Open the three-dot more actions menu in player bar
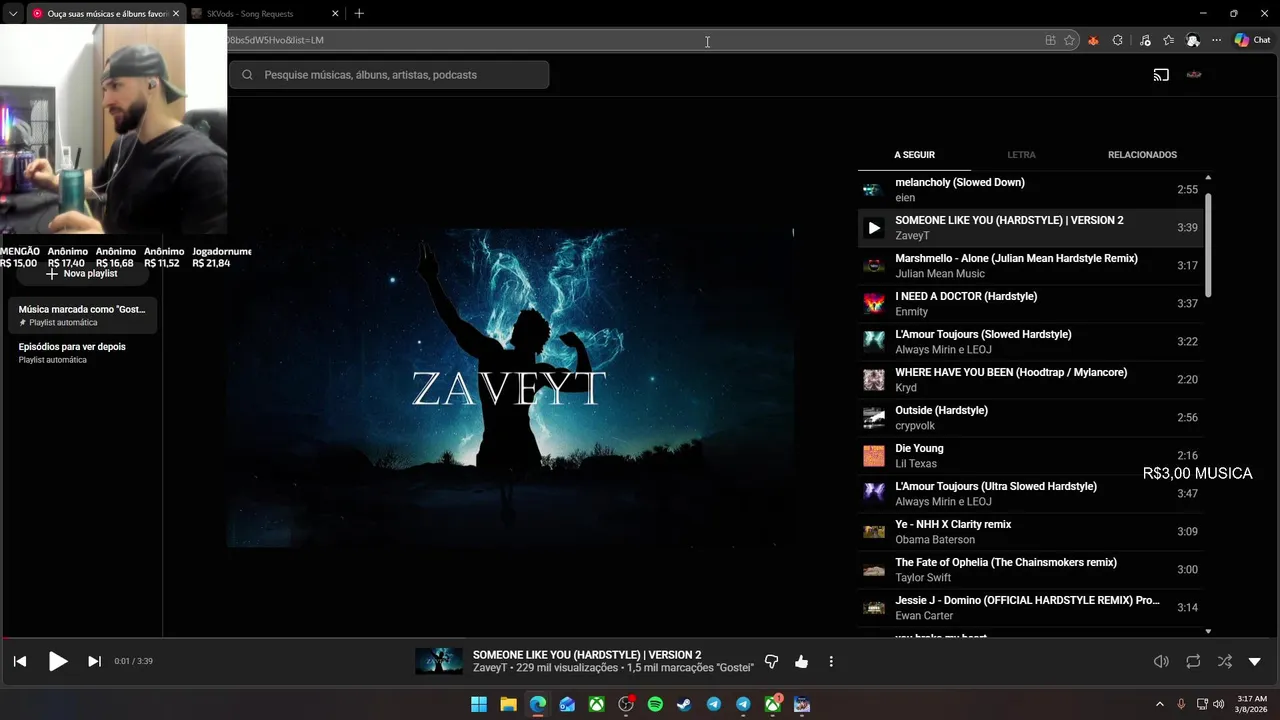Screen dimensions: 1280x720 click(x=831, y=661)
